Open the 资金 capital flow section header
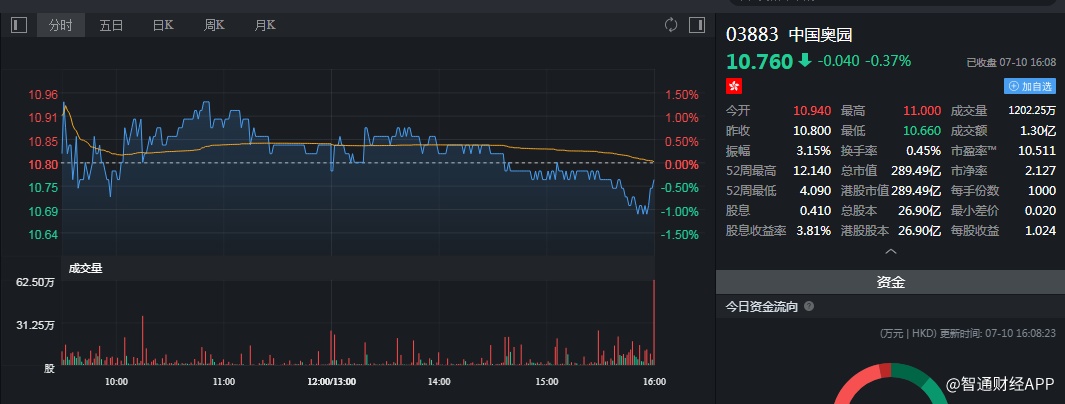 pyautogui.click(x=890, y=283)
